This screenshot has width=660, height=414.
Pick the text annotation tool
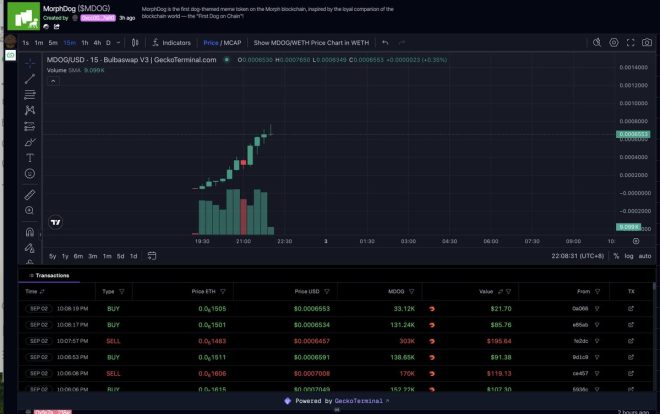29,158
